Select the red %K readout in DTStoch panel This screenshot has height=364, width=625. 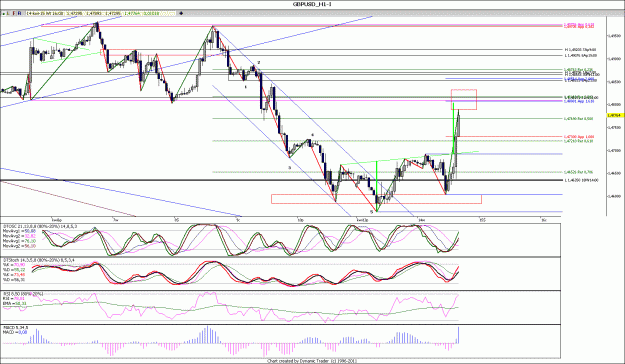[14, 275]
